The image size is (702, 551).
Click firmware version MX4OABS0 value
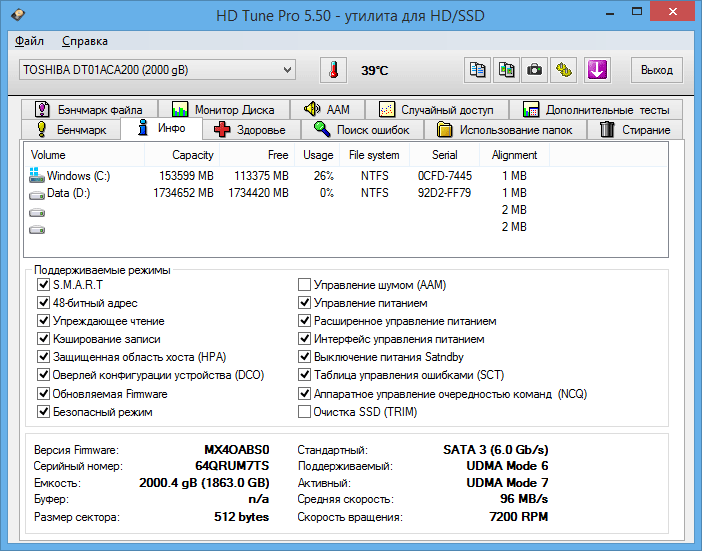click(x=237, y=449)
